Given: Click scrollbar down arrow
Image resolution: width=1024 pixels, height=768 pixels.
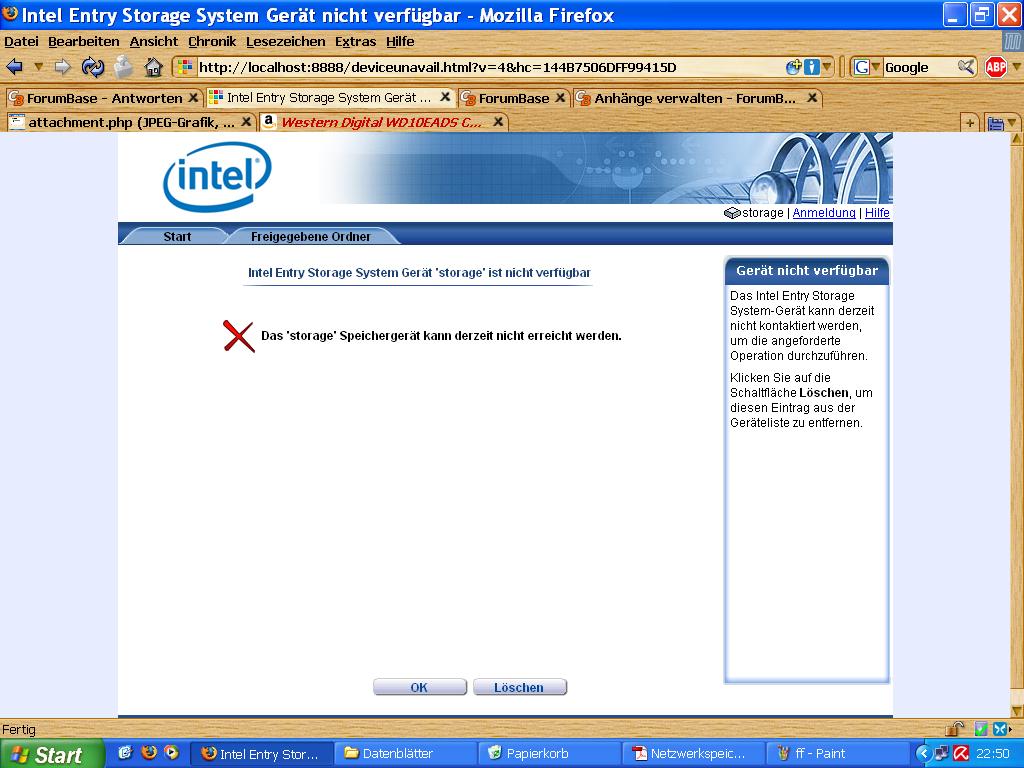Looking at the screenshot, I should [1017, 711].
